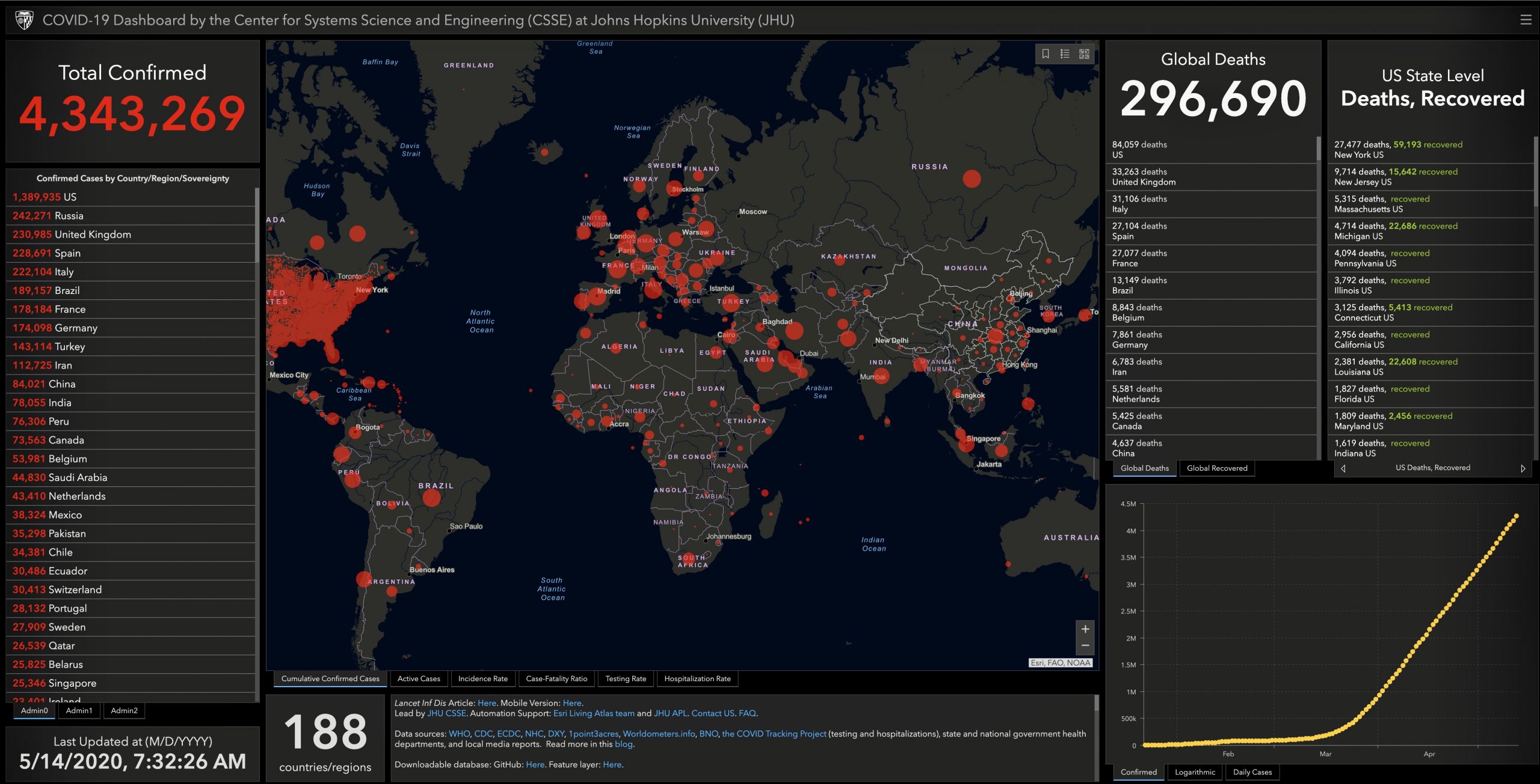This screenshot has height=784, width=1540.
Task: Switch the chart to Logarithmic
Action: [x=1195, y=772]
